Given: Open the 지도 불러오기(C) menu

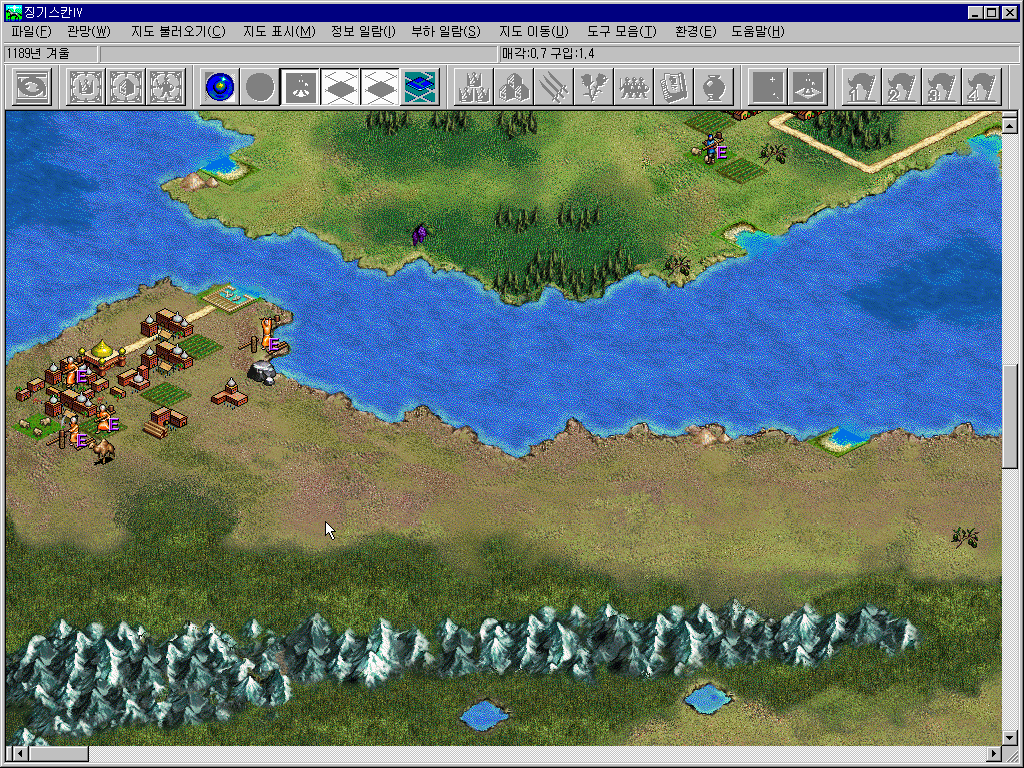Looking at the screenshot, I should (x=178, y=31).
